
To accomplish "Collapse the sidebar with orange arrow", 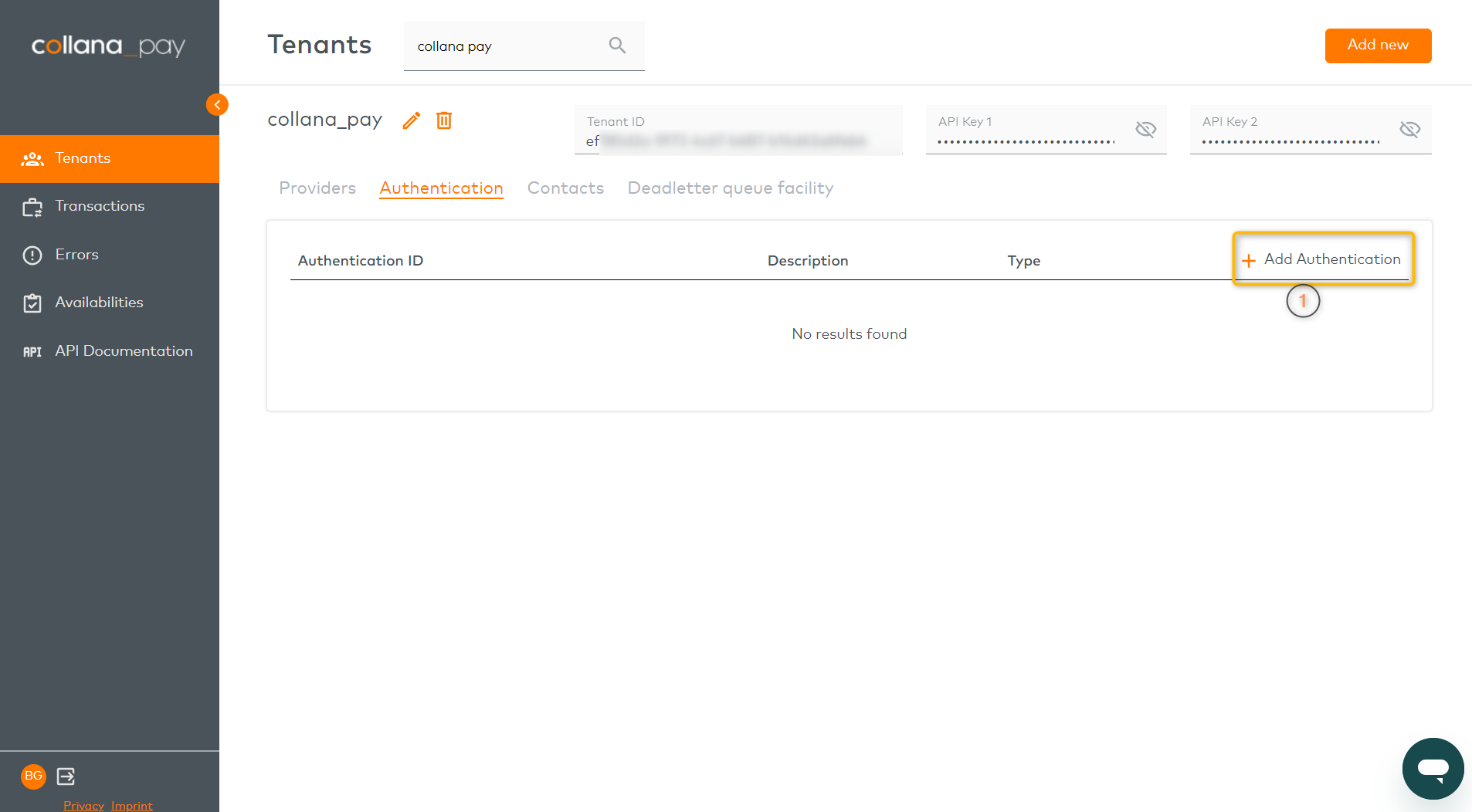I will [x=217, y=104].
